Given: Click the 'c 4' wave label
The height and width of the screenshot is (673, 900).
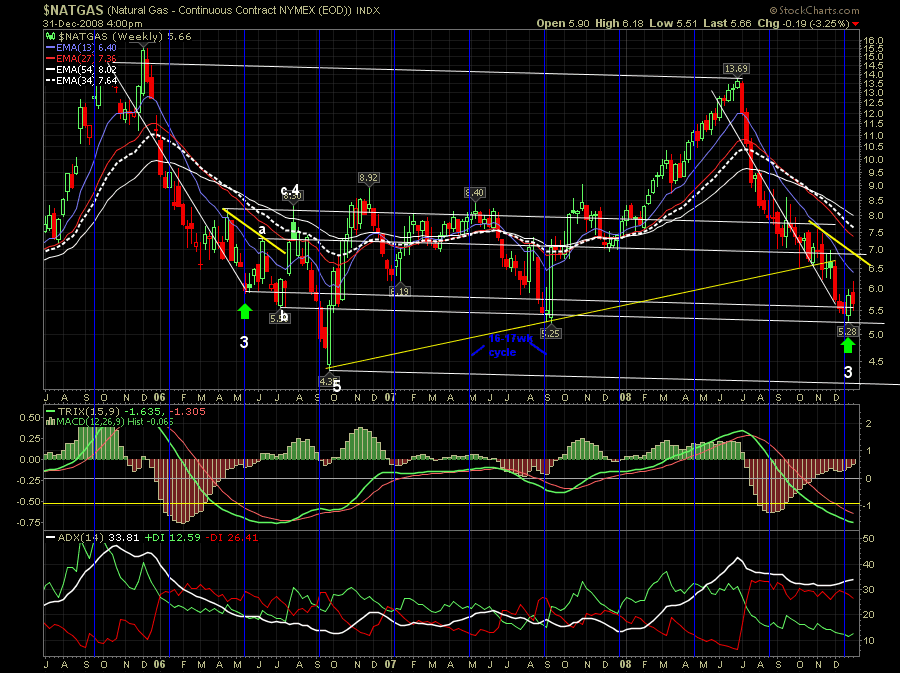Looking at the screenshot, I should click(x=290, y=190).
